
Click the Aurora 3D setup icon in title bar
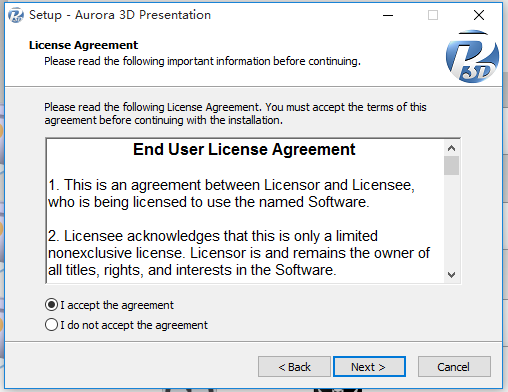(x=16, y=15)
